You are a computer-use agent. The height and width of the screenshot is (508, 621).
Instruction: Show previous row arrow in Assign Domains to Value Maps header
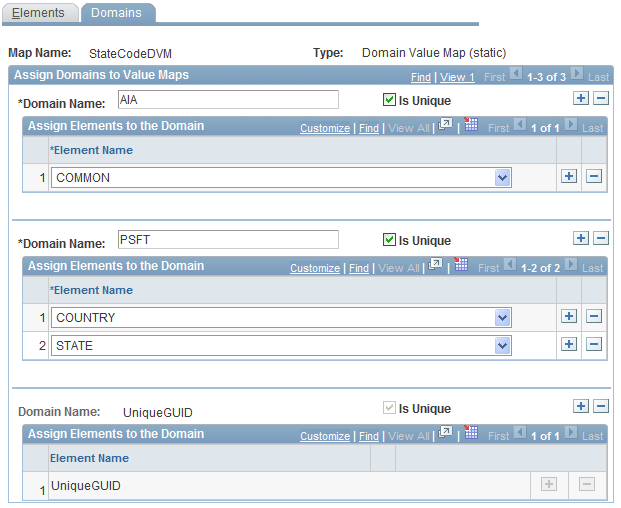click(x=516, y=74)
